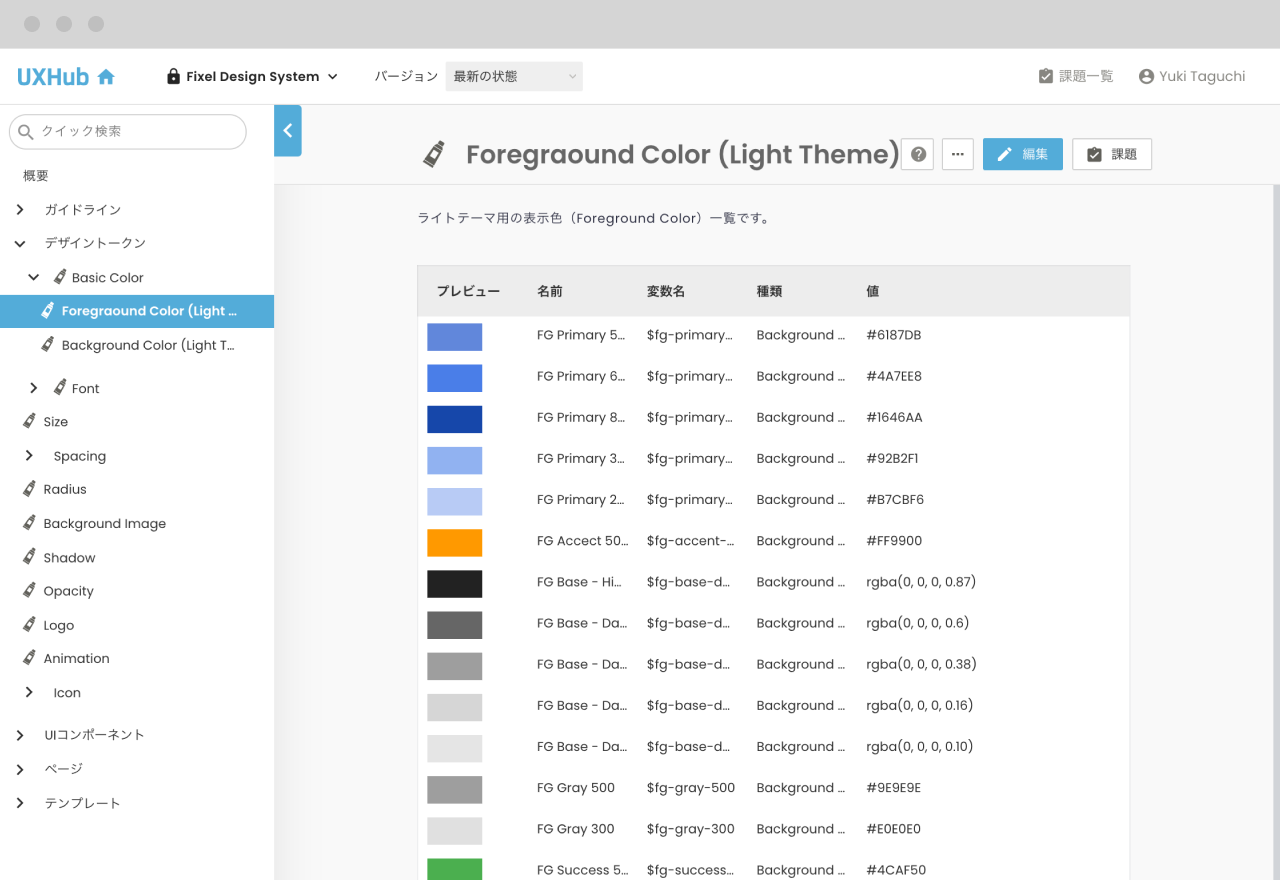1280x880 pixels.
Task: Expand the Font tree item
Action: click(x=33, y=388)
